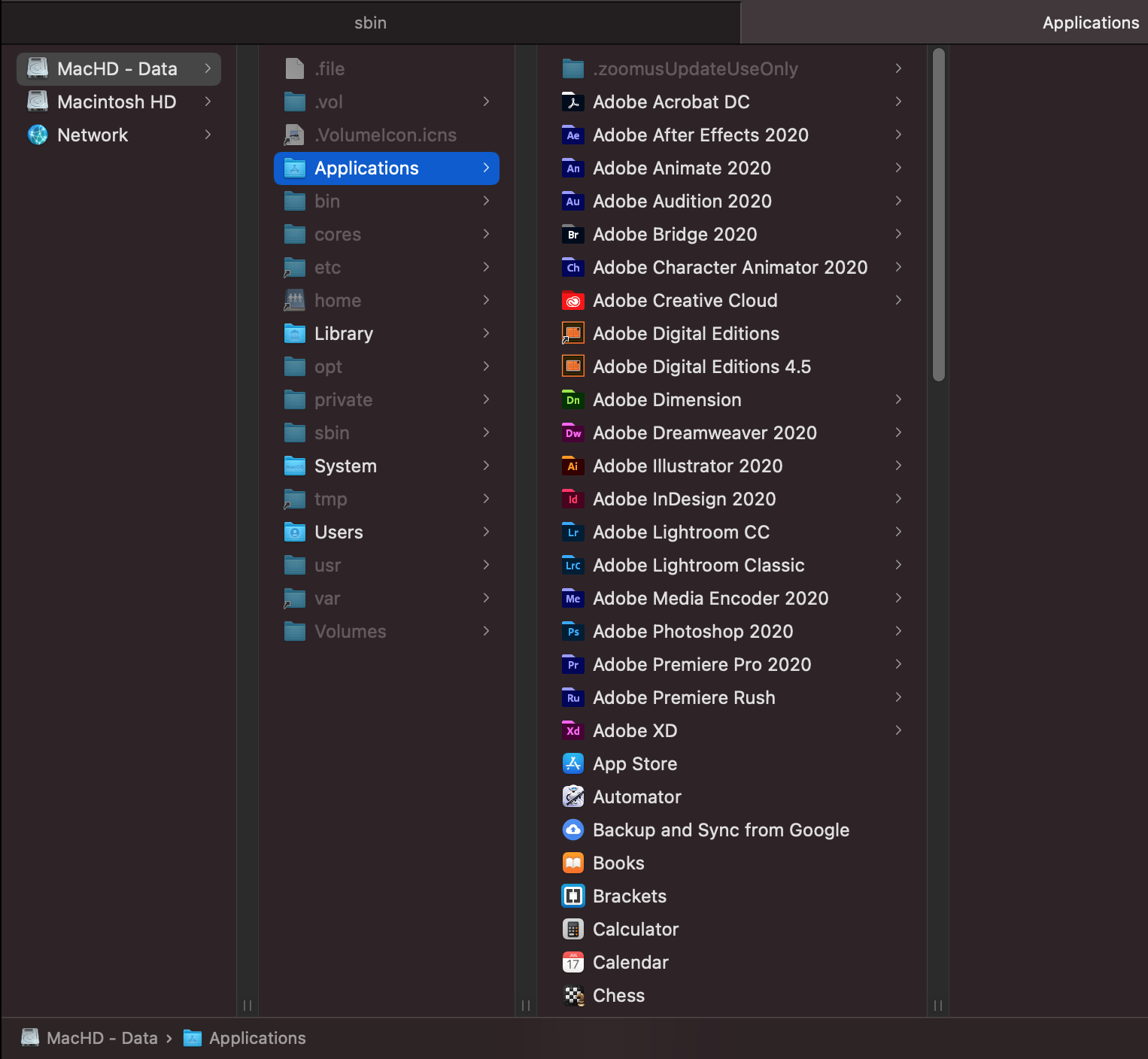
Task: Select the usr folder
Action: click(x=387, y=565)
